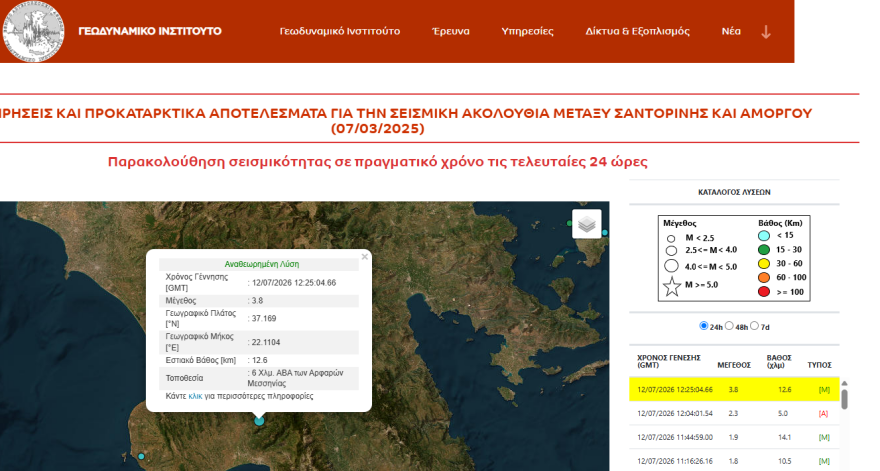Open the Νέα menu
Viewport: 880px width, 471px height.
(731, 31)
